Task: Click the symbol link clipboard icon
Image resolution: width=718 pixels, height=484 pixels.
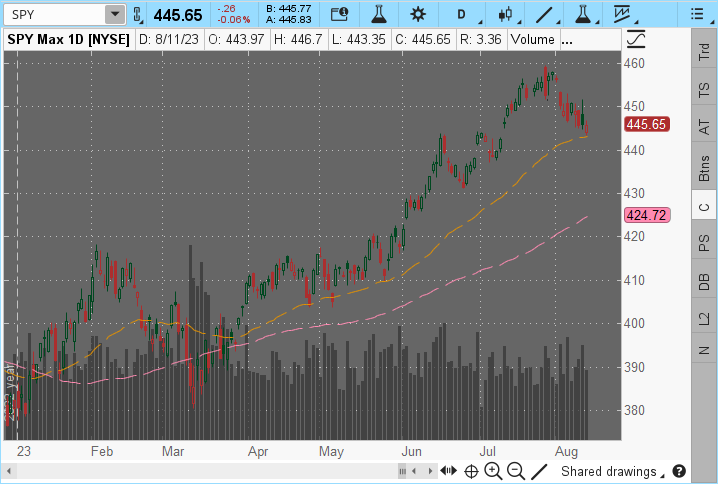Action: click(x=137, y=15)
